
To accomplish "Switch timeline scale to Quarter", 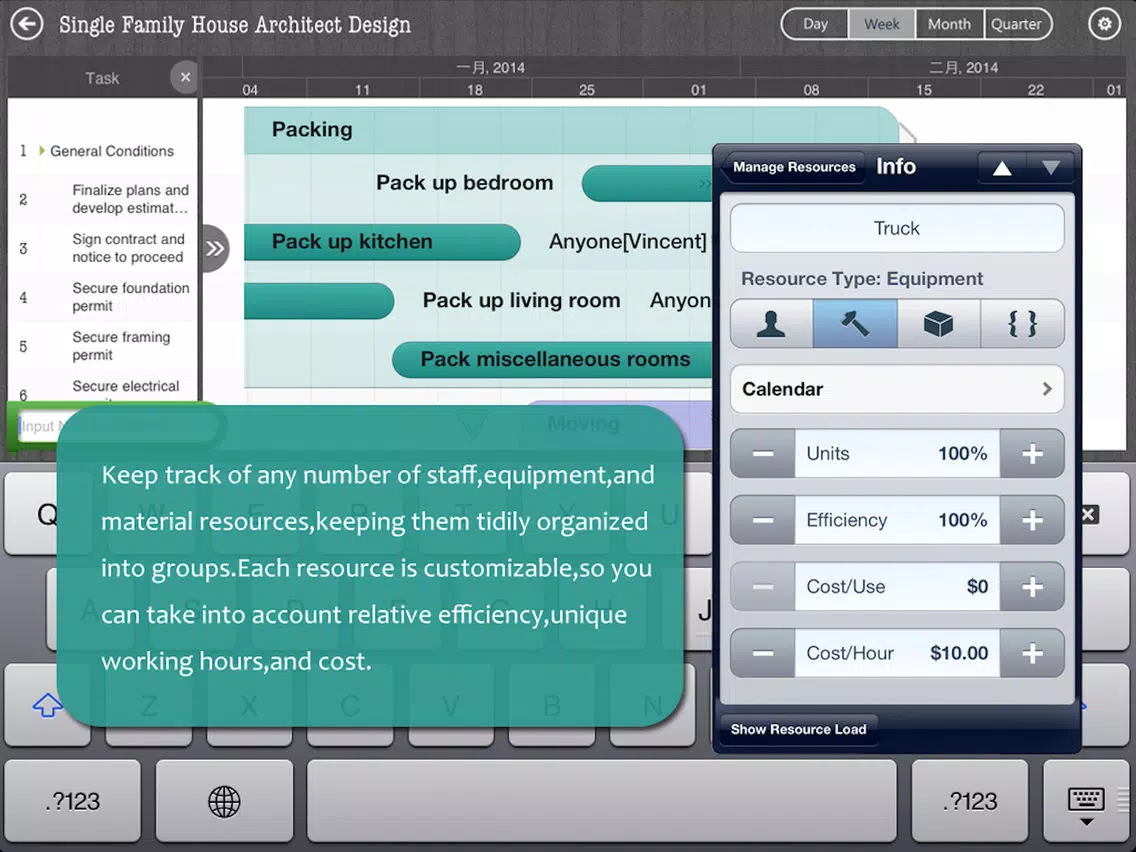I will [1016, 24].
